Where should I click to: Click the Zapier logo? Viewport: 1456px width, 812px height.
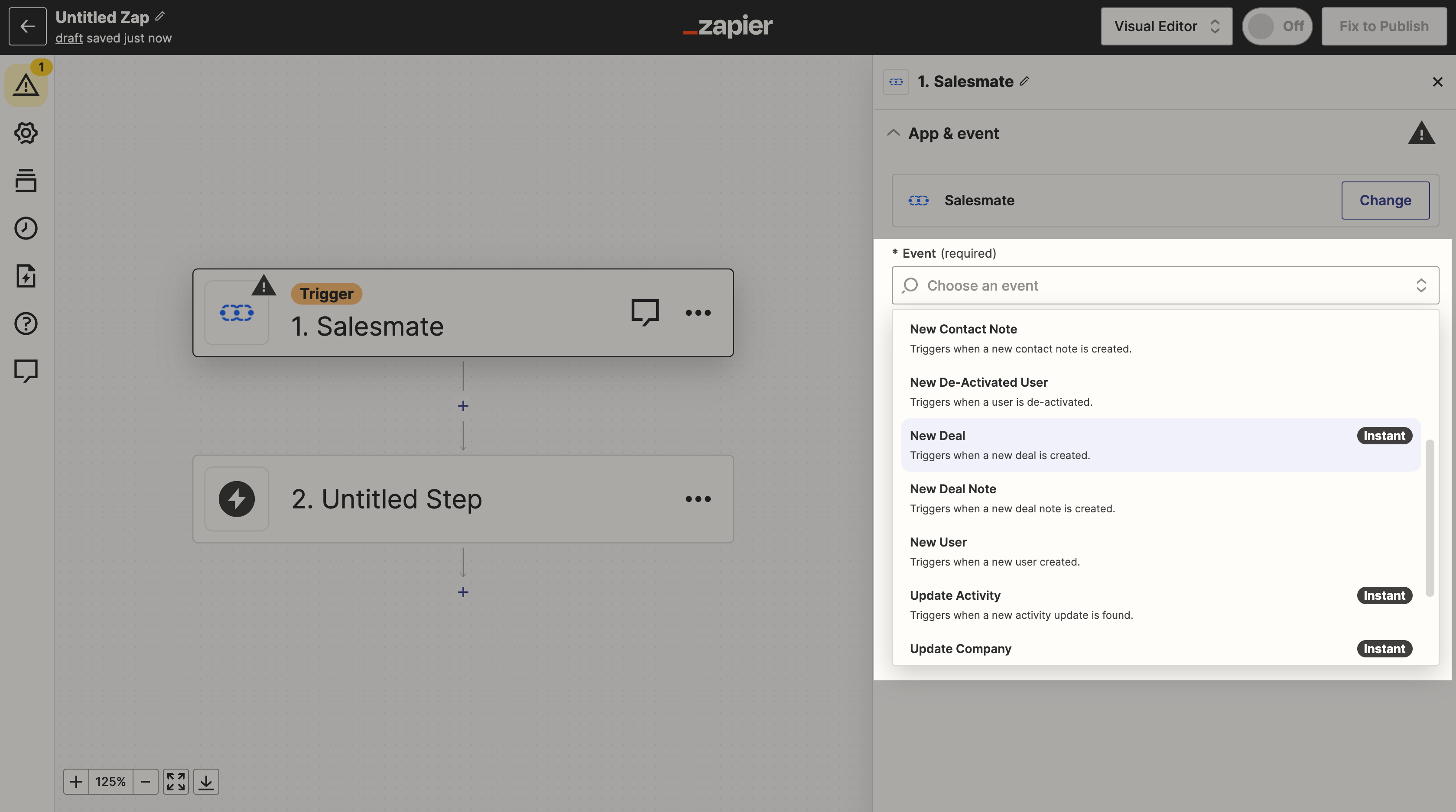pos(728,26)
